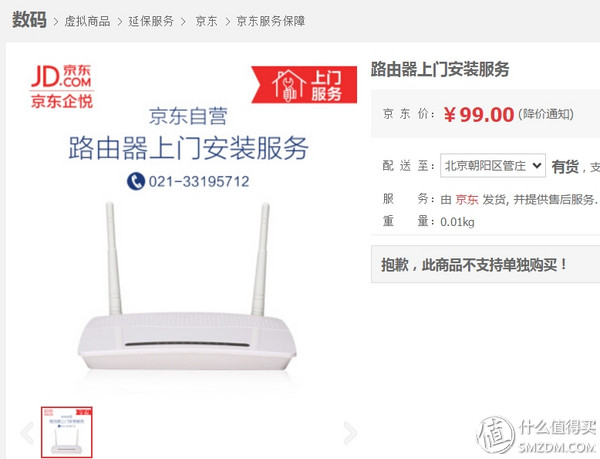This screenshot has height=459, width=600.
Task: Click the router product picture
Action: pyautogui.click(x=187, y=286)
